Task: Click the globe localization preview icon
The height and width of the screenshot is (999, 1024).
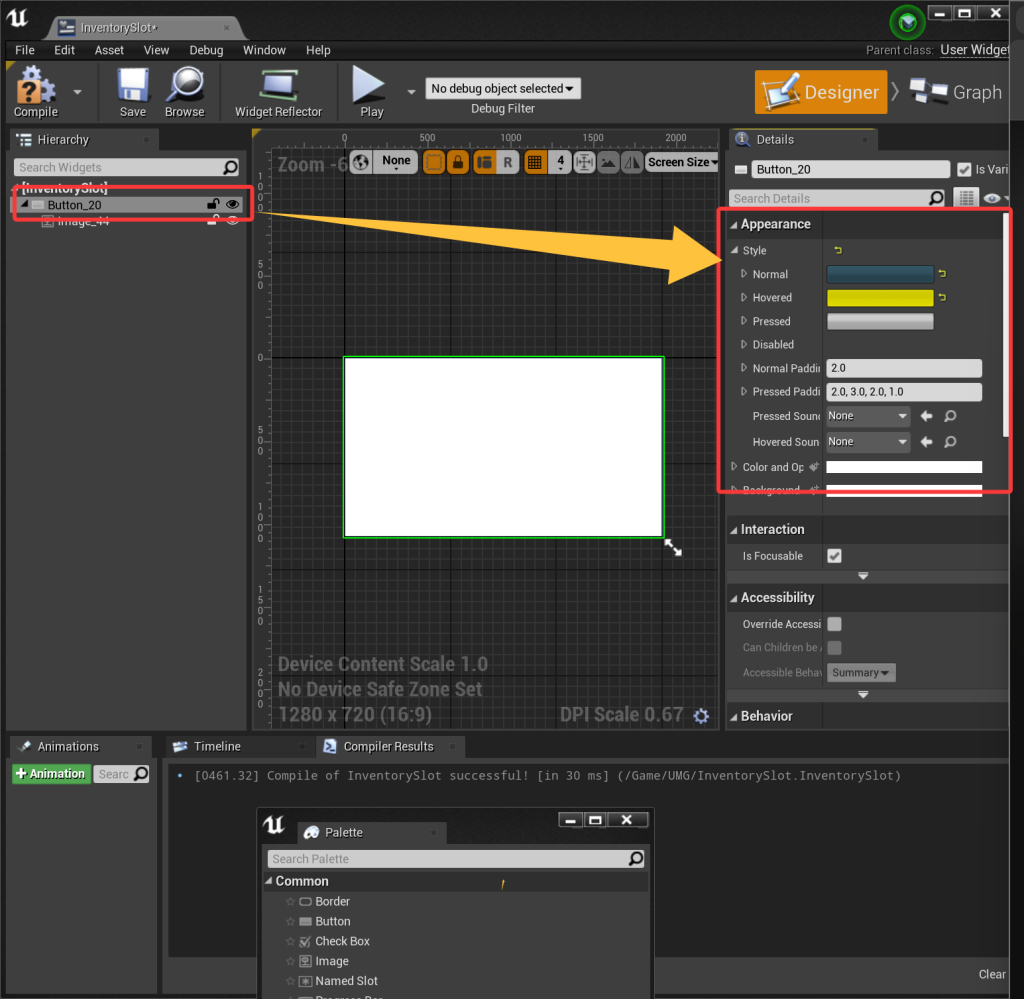Action: click(x=360, y=162)
